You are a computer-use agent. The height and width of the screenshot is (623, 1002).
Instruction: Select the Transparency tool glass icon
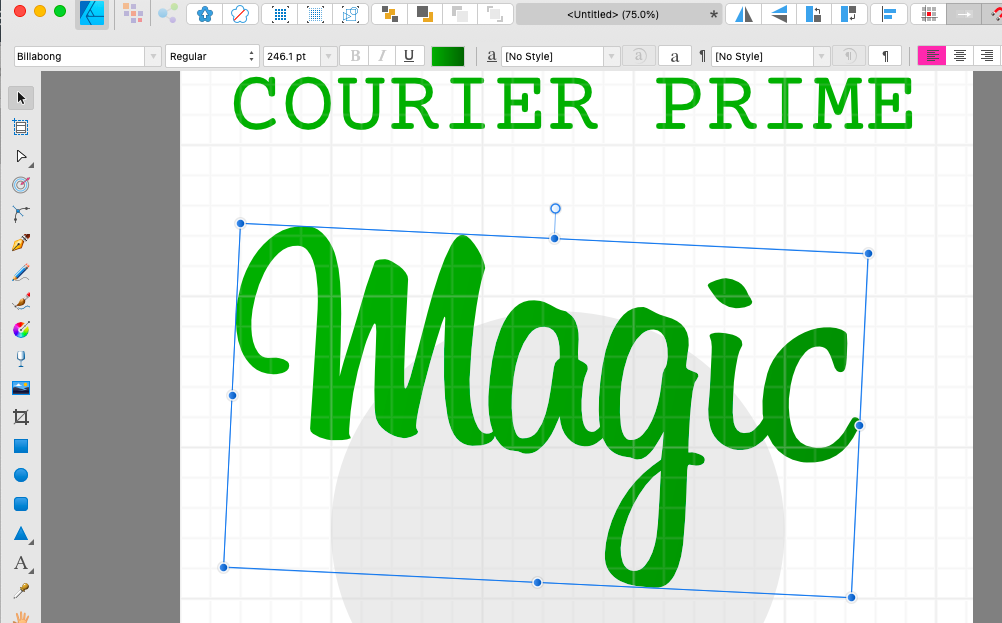[x=21, y=359]
